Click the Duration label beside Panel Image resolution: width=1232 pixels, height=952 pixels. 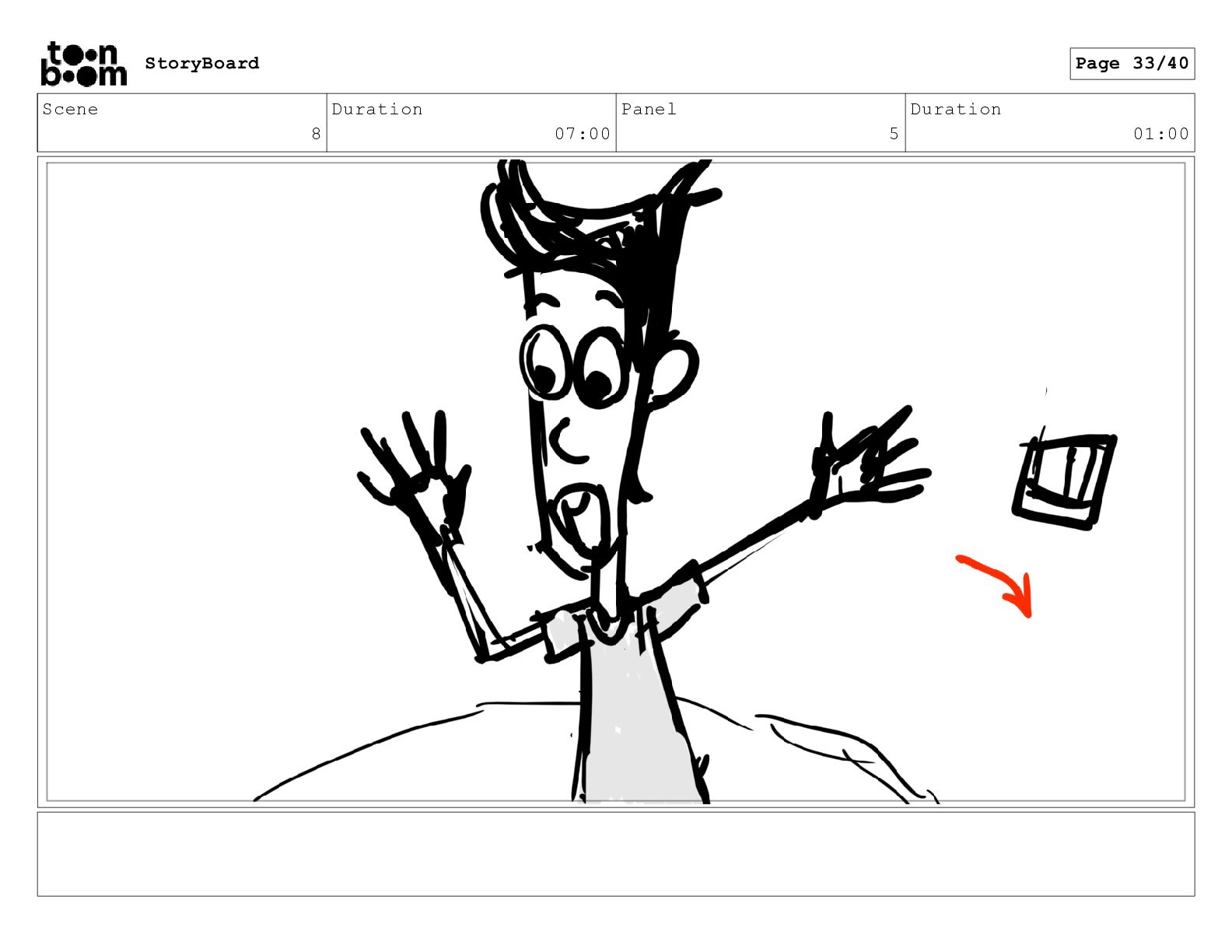956,109
